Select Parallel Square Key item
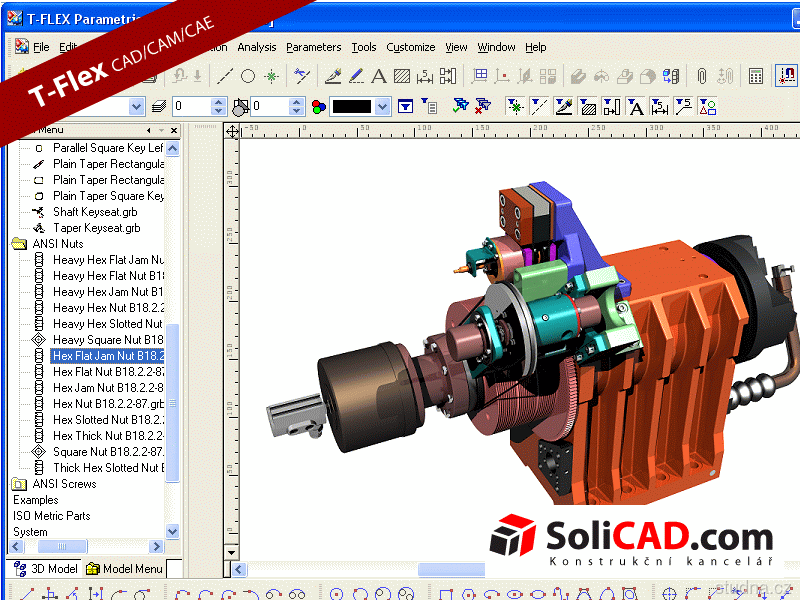 (x=108, y=148)
